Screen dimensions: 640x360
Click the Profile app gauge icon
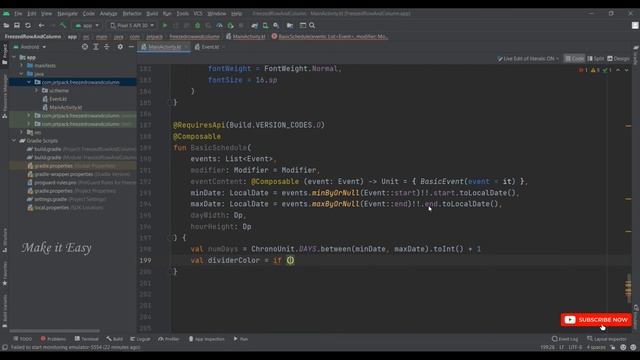(219, 25)
